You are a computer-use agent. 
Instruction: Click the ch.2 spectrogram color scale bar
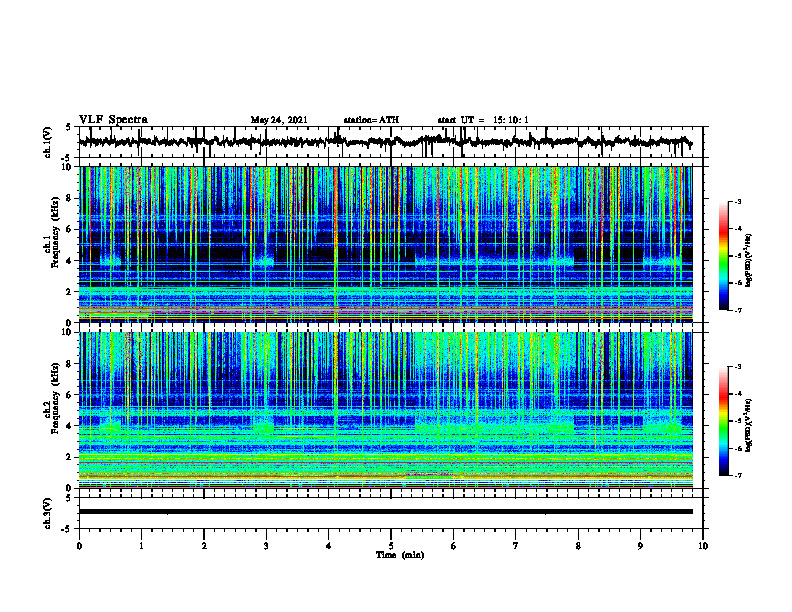(723, 421)
